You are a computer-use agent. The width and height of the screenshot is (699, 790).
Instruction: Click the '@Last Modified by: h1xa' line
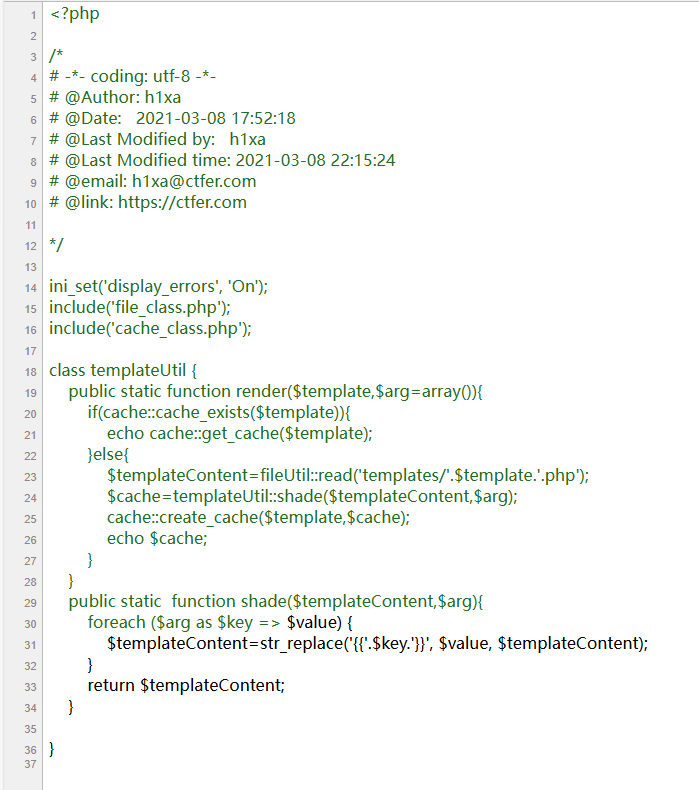157,140
